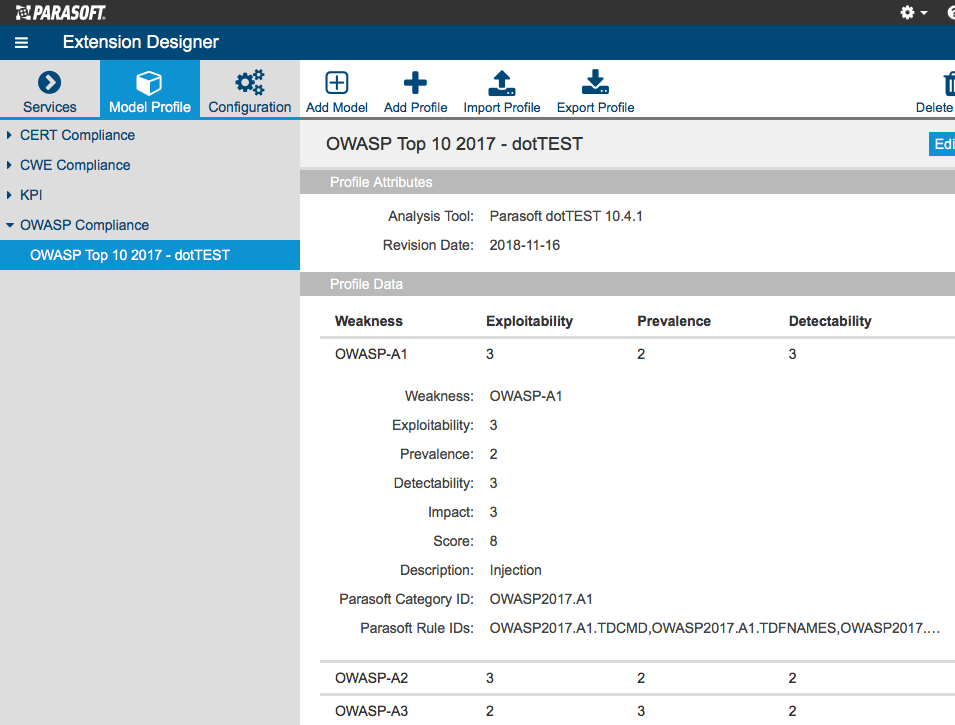The width and height of the screenshot is (955, 725).
Task: Click the Weakness column header
Action: pyautogui.click(x=368, y=321)
